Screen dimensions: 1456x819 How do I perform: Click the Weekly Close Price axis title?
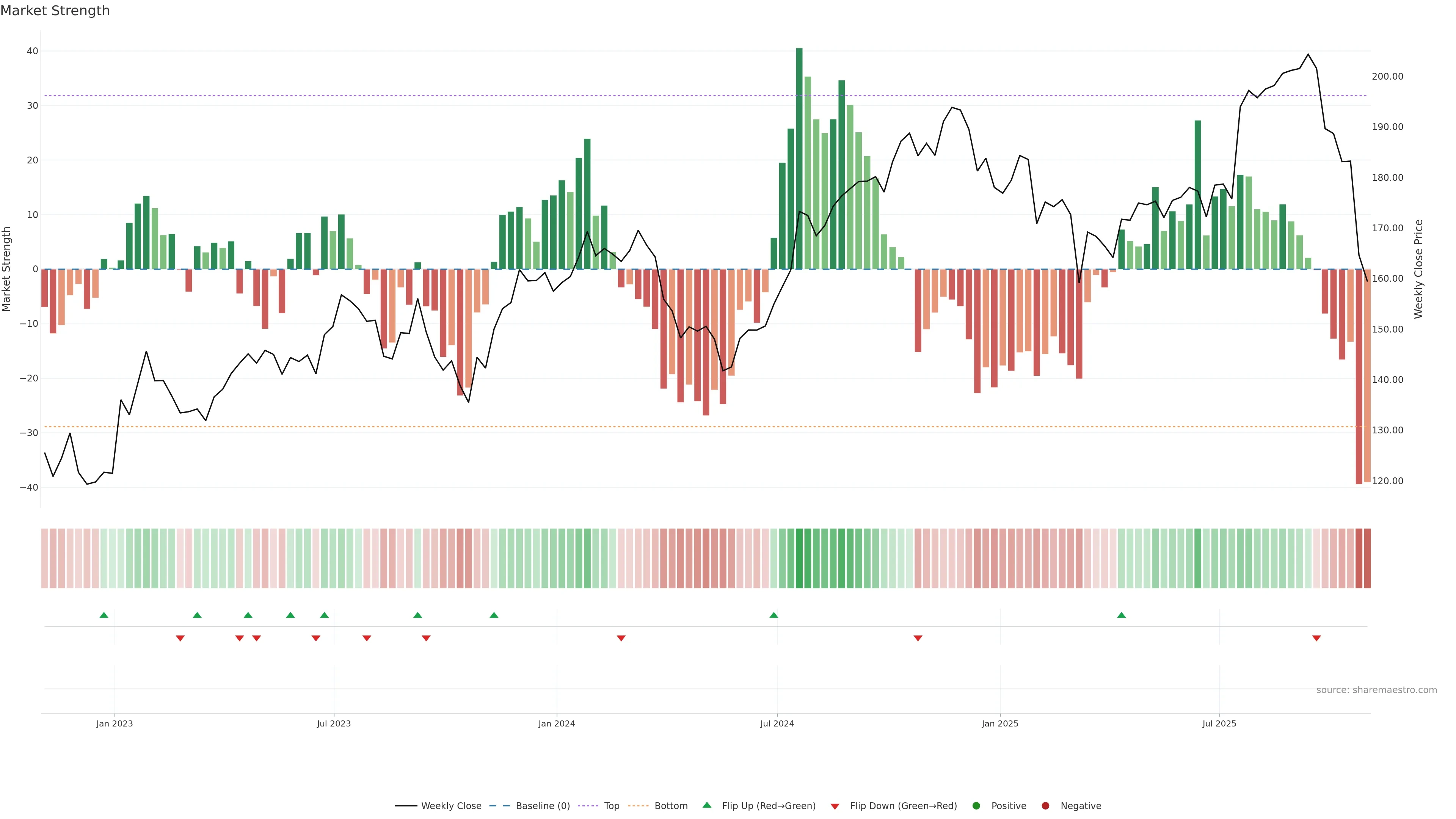(x=1419, y=269)
